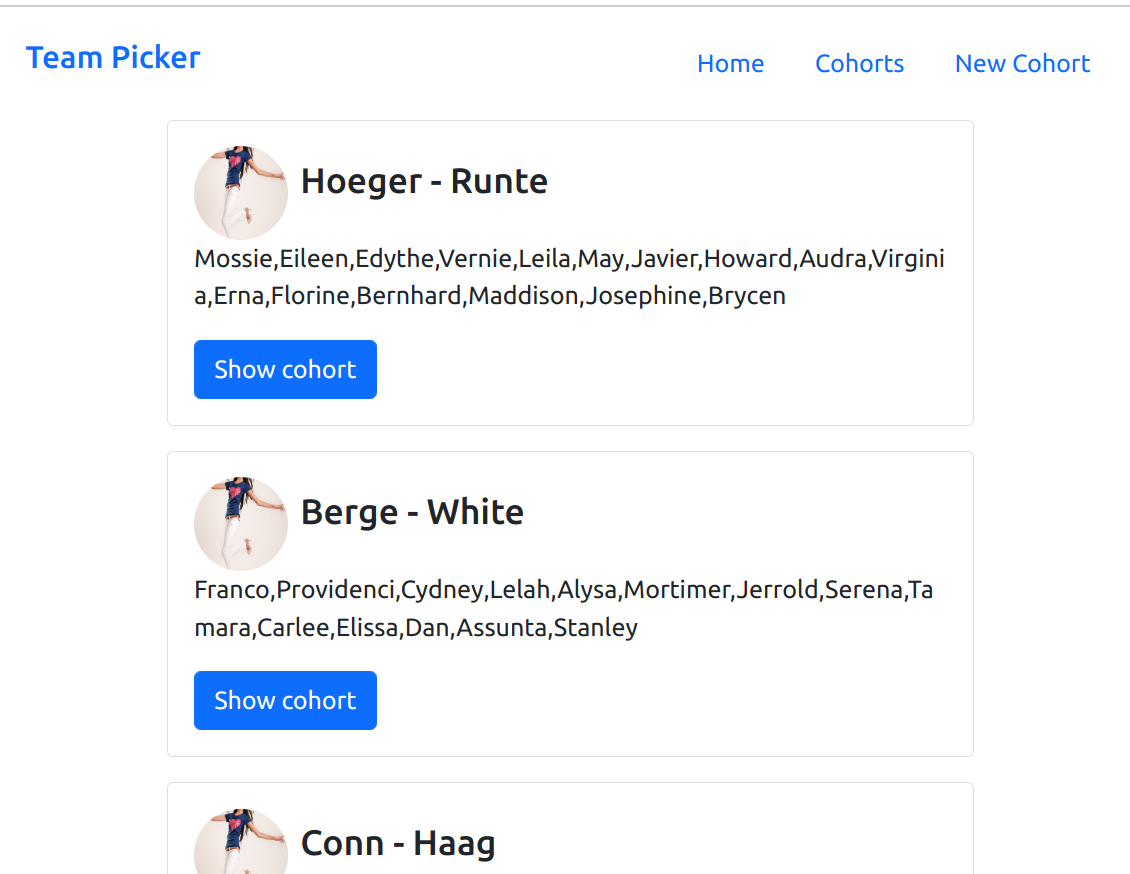The width and height of the screenshot is (1130, 874).
Task: Click the Berge - White cohort title
Action: (412, 511)
